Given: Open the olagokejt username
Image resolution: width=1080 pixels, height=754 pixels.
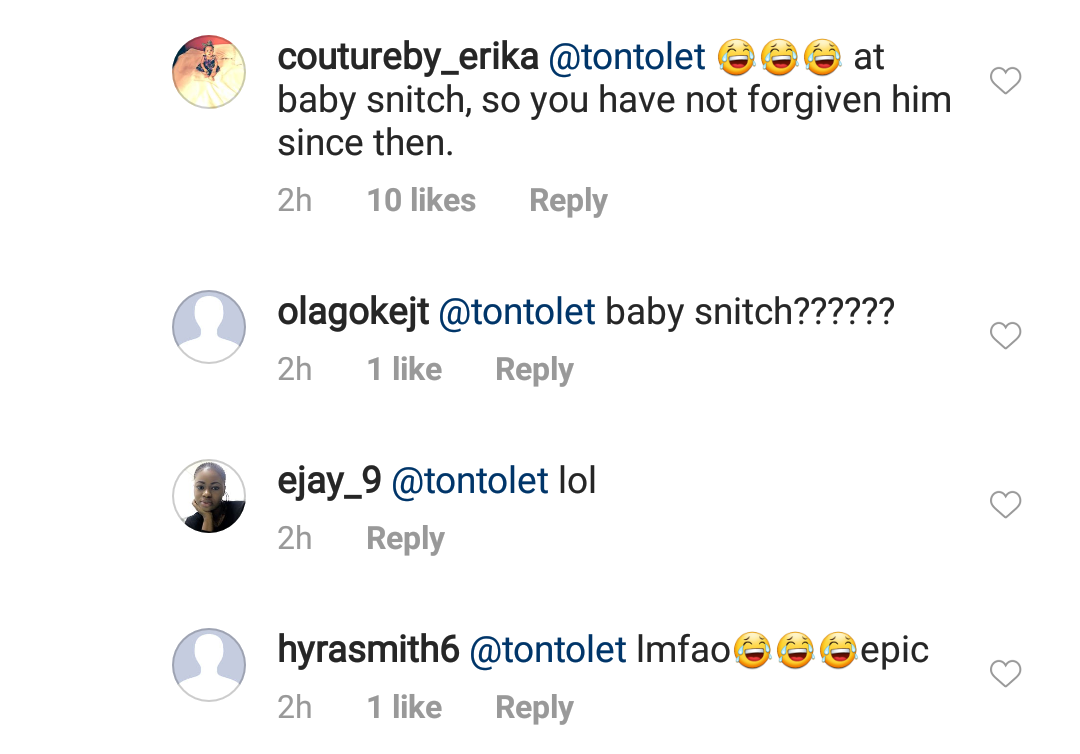Looking at the screenshot, I should tap(353, 313).
